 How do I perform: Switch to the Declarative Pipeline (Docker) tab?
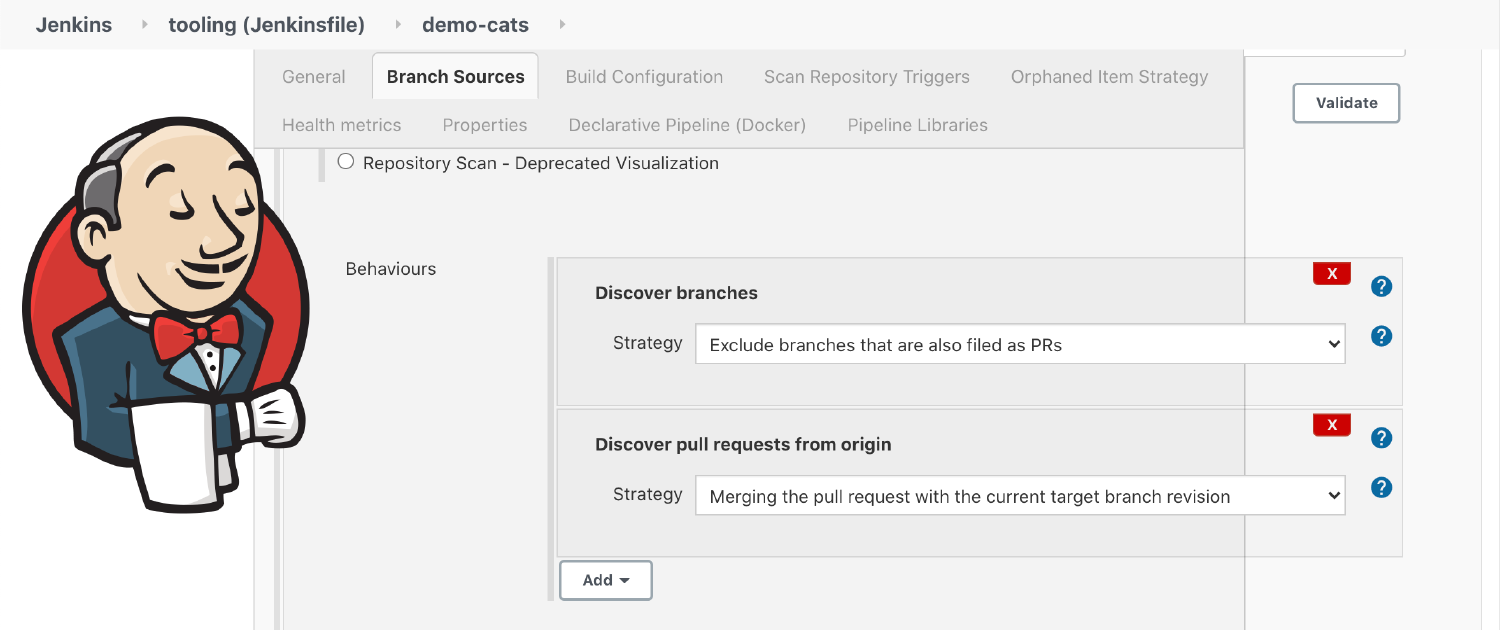pyautogui.click(x=687, y=124)
